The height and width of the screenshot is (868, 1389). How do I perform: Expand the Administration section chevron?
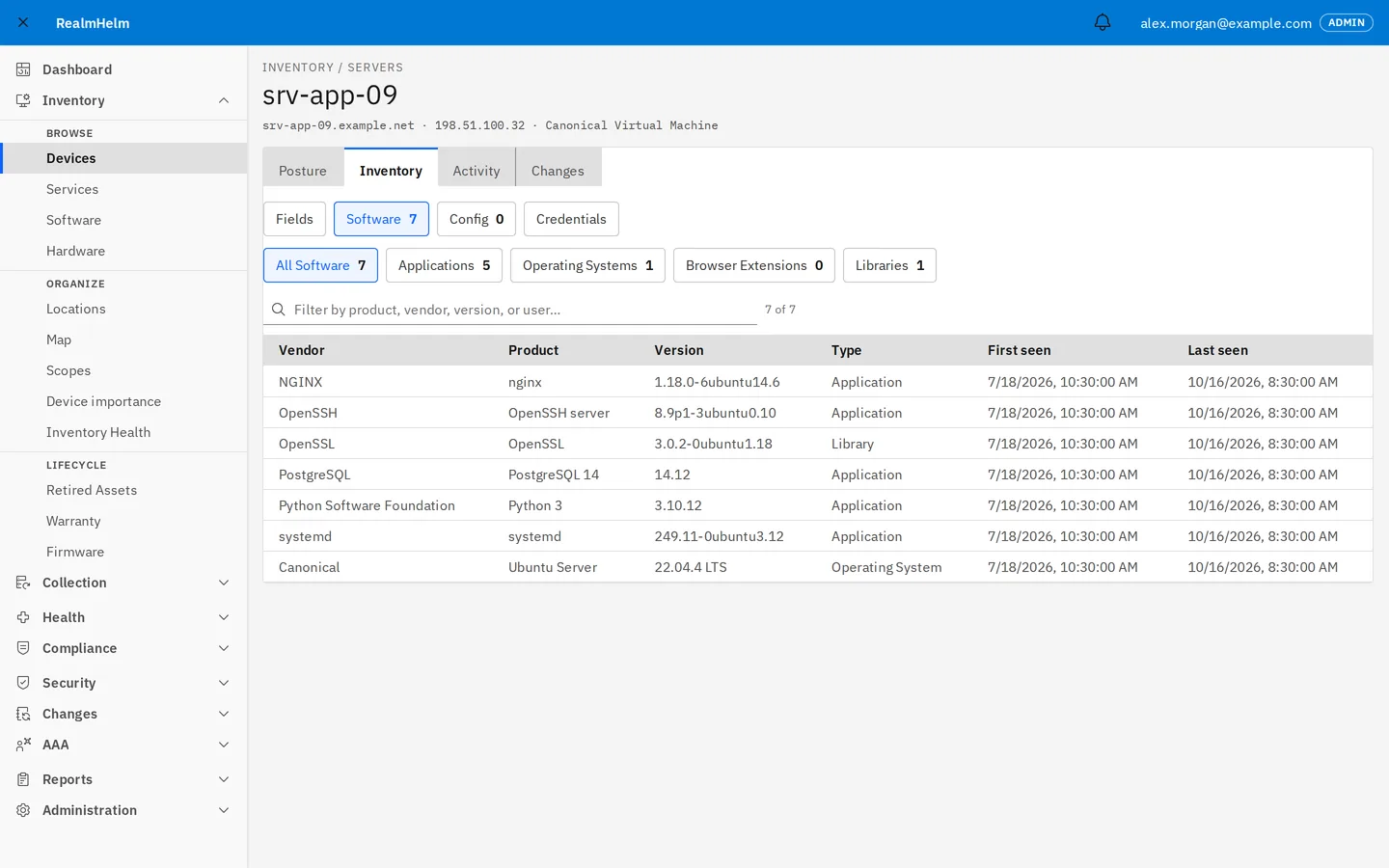pyautogui.click(x=224, y=810)
